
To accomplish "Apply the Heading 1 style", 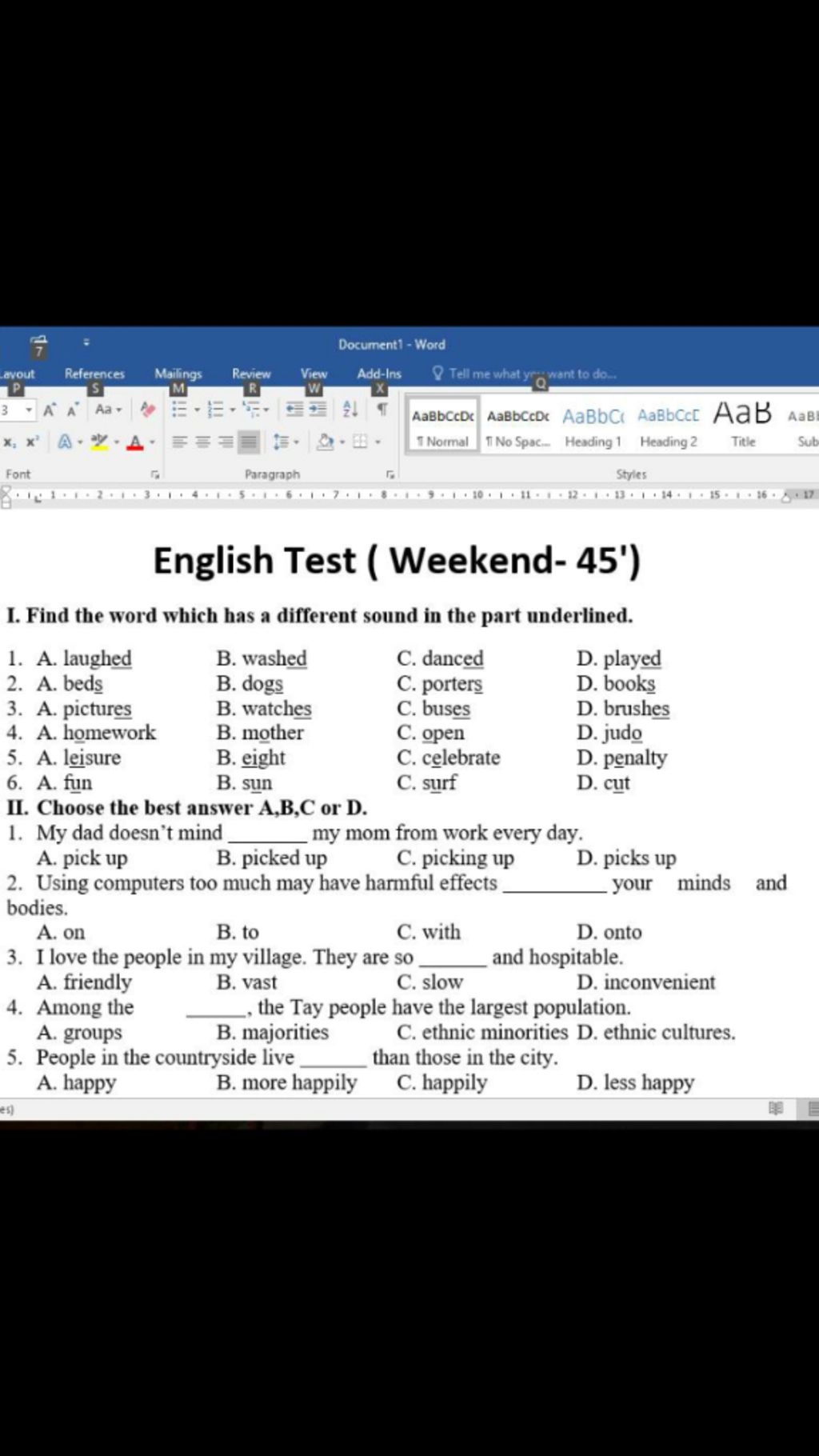I will (593, 425).
